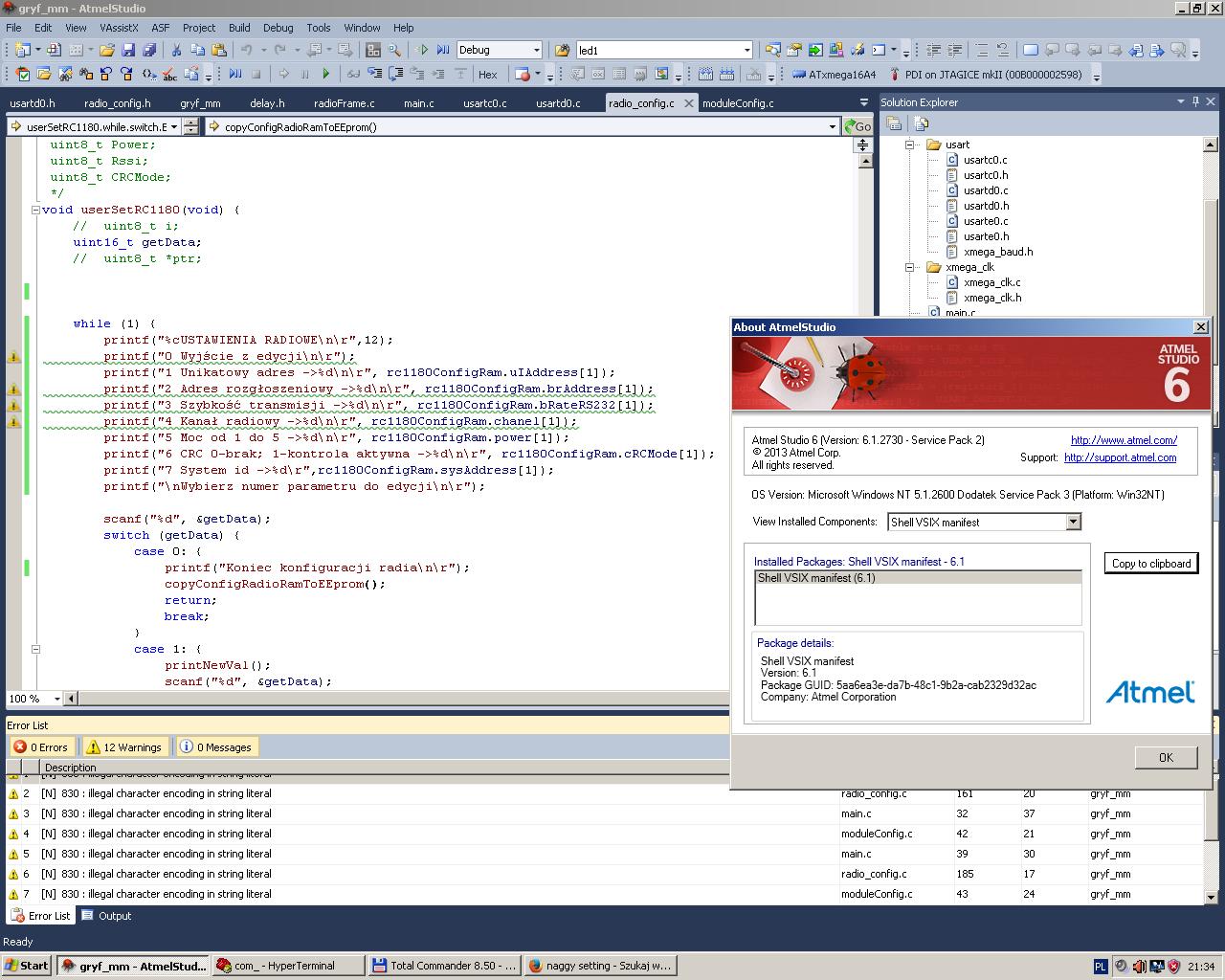Select xmega_baud.h in Solution Explorer
1225x980 pixels.
click(998, 252)
